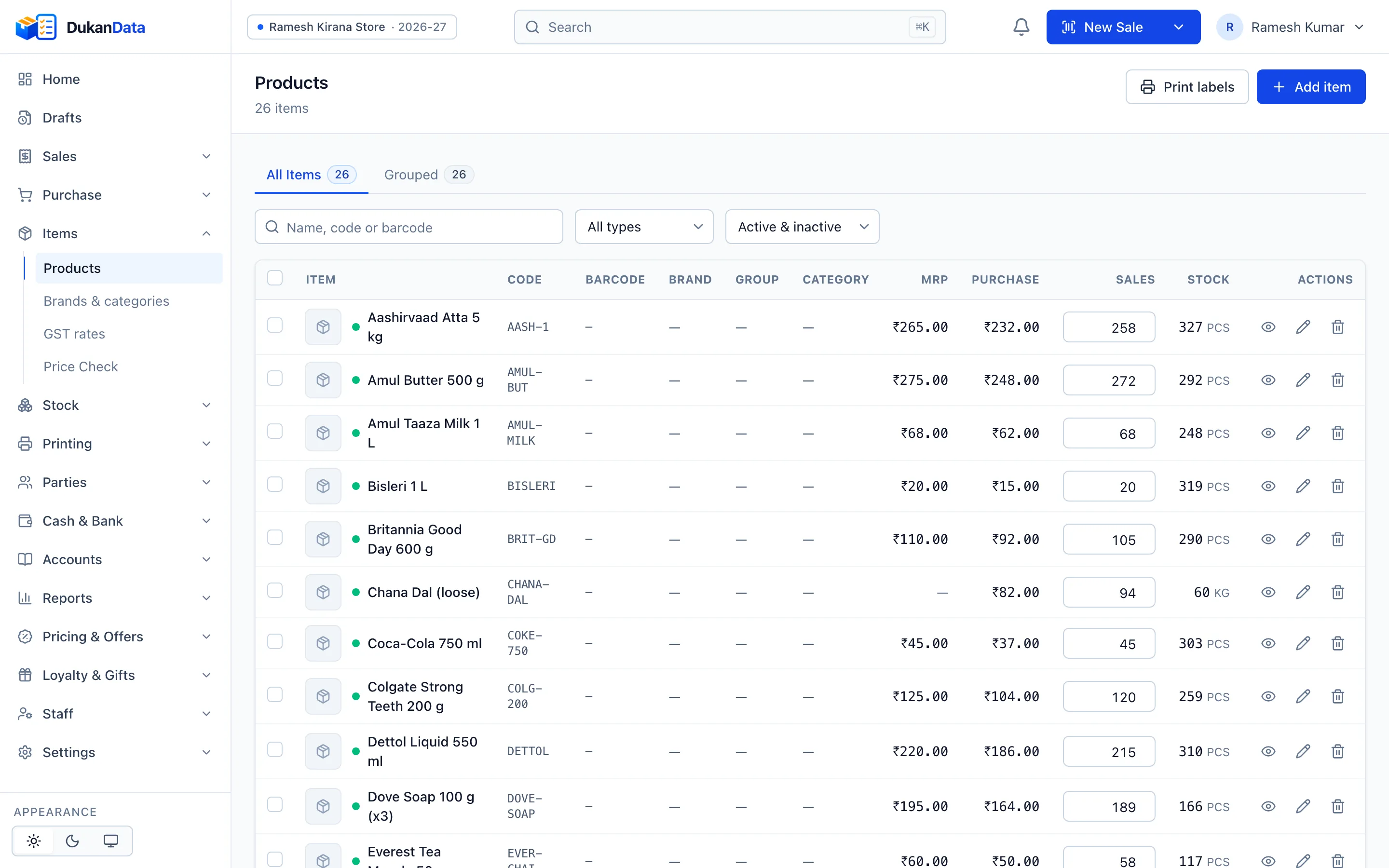
Task: Edit Bisleri 1 L with the pencil icon
Action: click(1303, 486)
